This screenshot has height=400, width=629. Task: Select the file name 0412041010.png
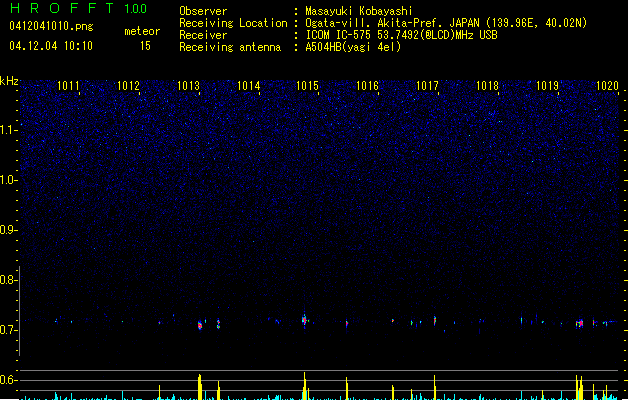coord(51,26)
